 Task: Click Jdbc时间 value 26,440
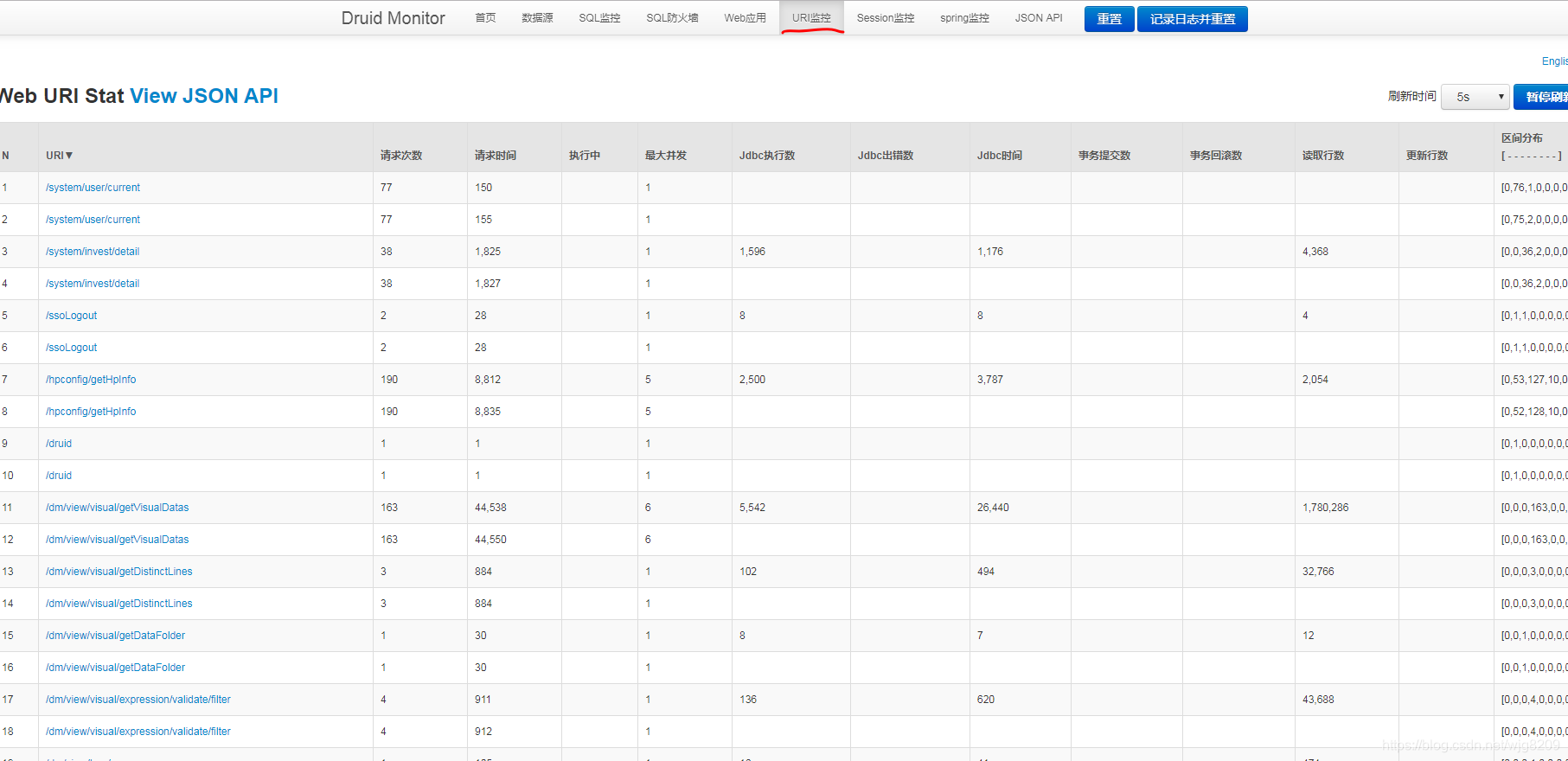pyautogui.click(x=993, y=508)
